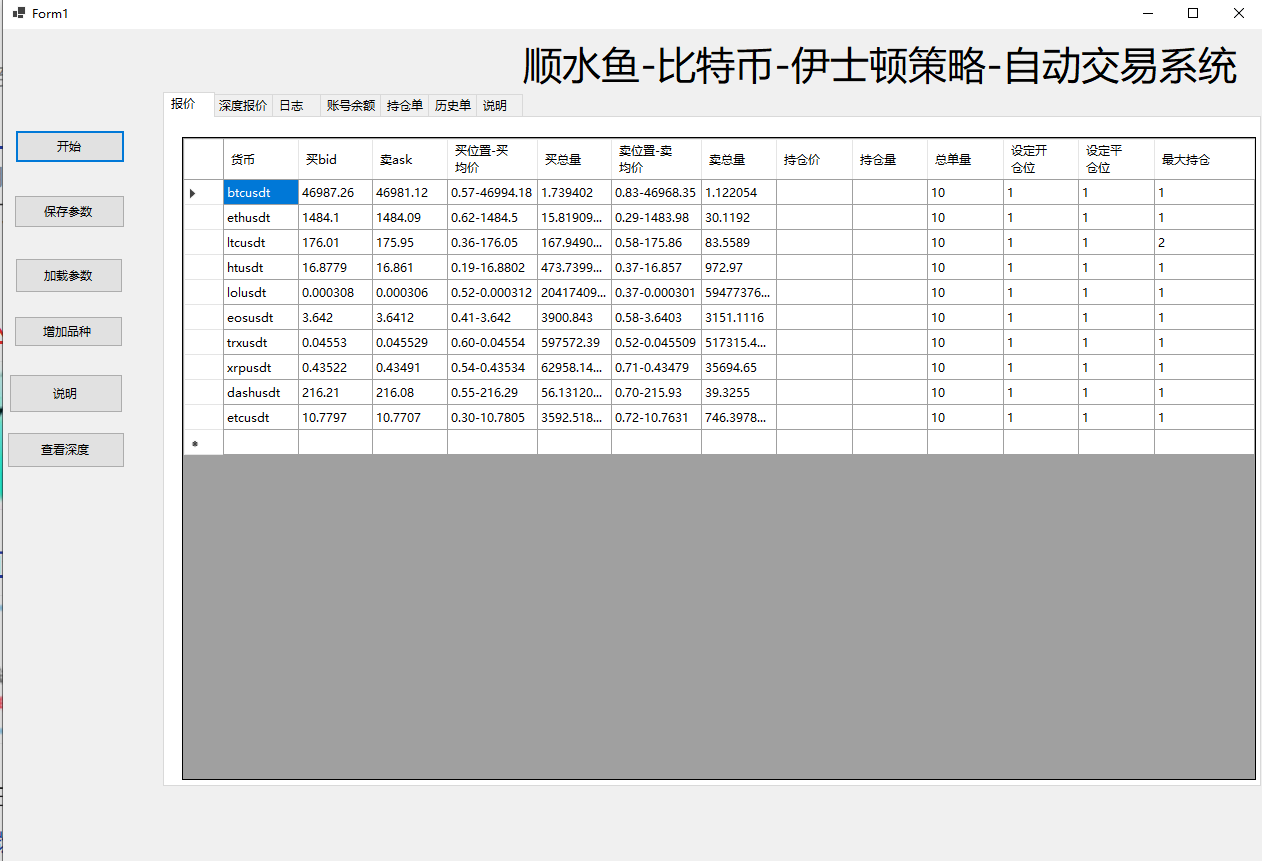The height and width of the screenshot is (861, 1262).
Task: Switch to the 持仓单 positions tab
Action: click(404, 105)
